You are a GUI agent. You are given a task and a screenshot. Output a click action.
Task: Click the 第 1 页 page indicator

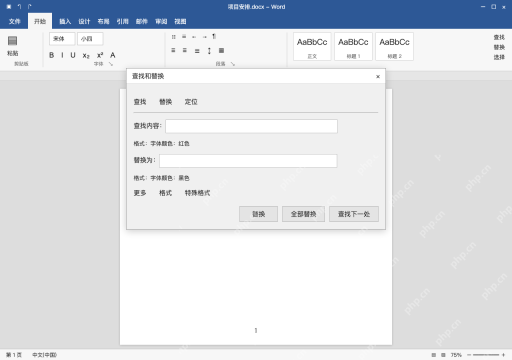14,355
